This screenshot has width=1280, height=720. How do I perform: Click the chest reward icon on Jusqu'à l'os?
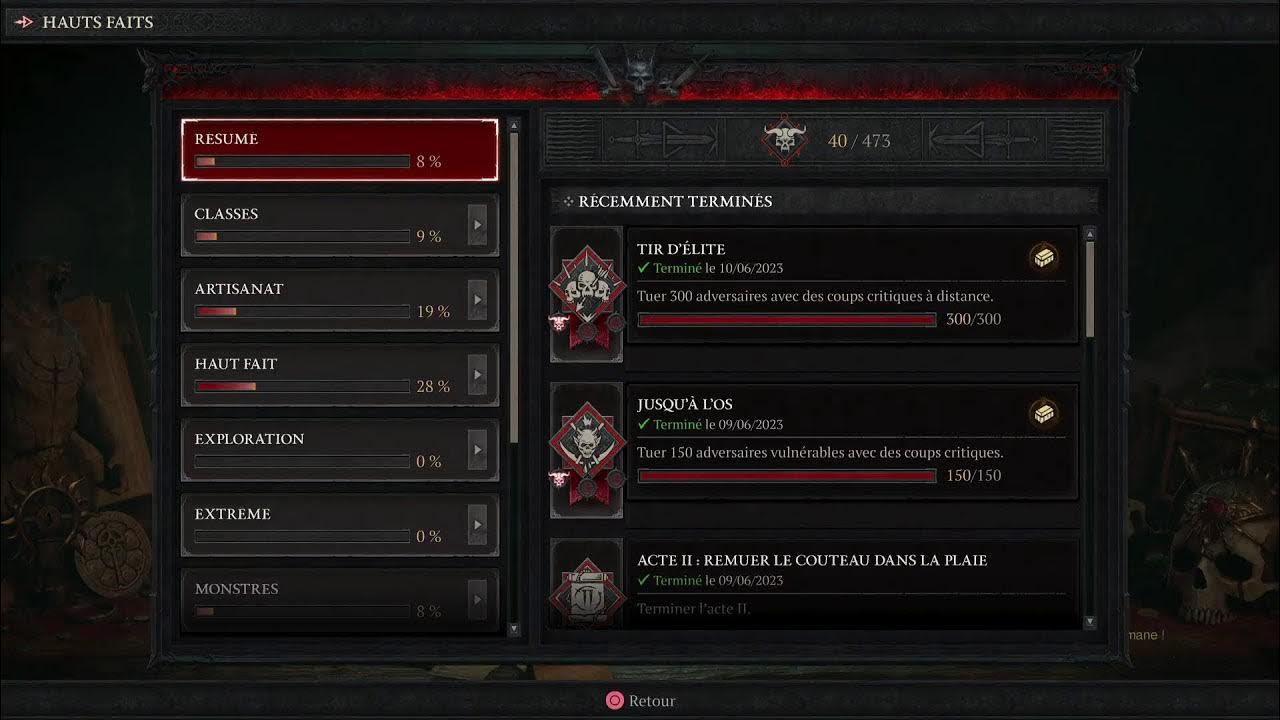coord(1045,413)
